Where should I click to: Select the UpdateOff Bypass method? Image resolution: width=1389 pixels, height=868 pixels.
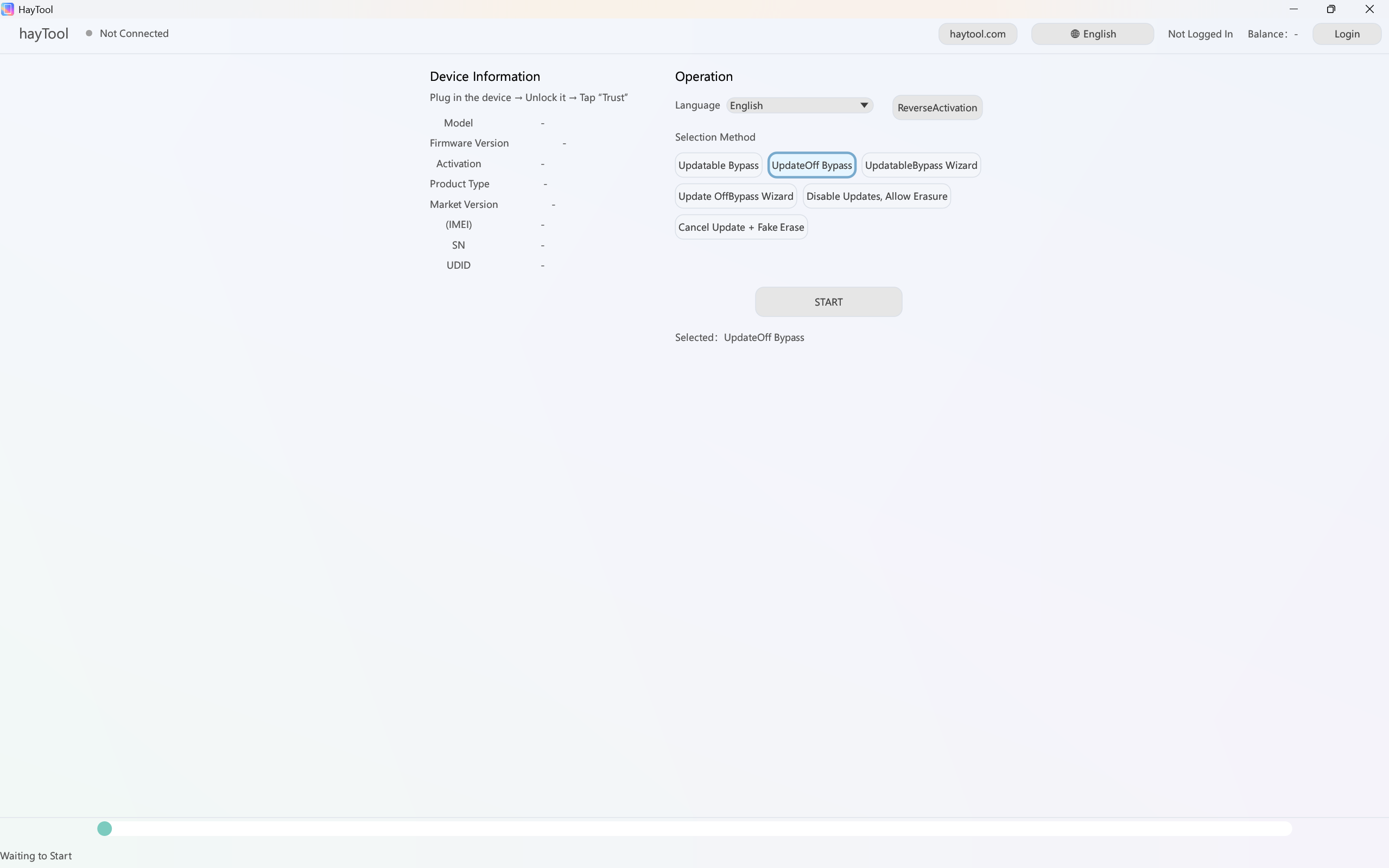point(811,165)
